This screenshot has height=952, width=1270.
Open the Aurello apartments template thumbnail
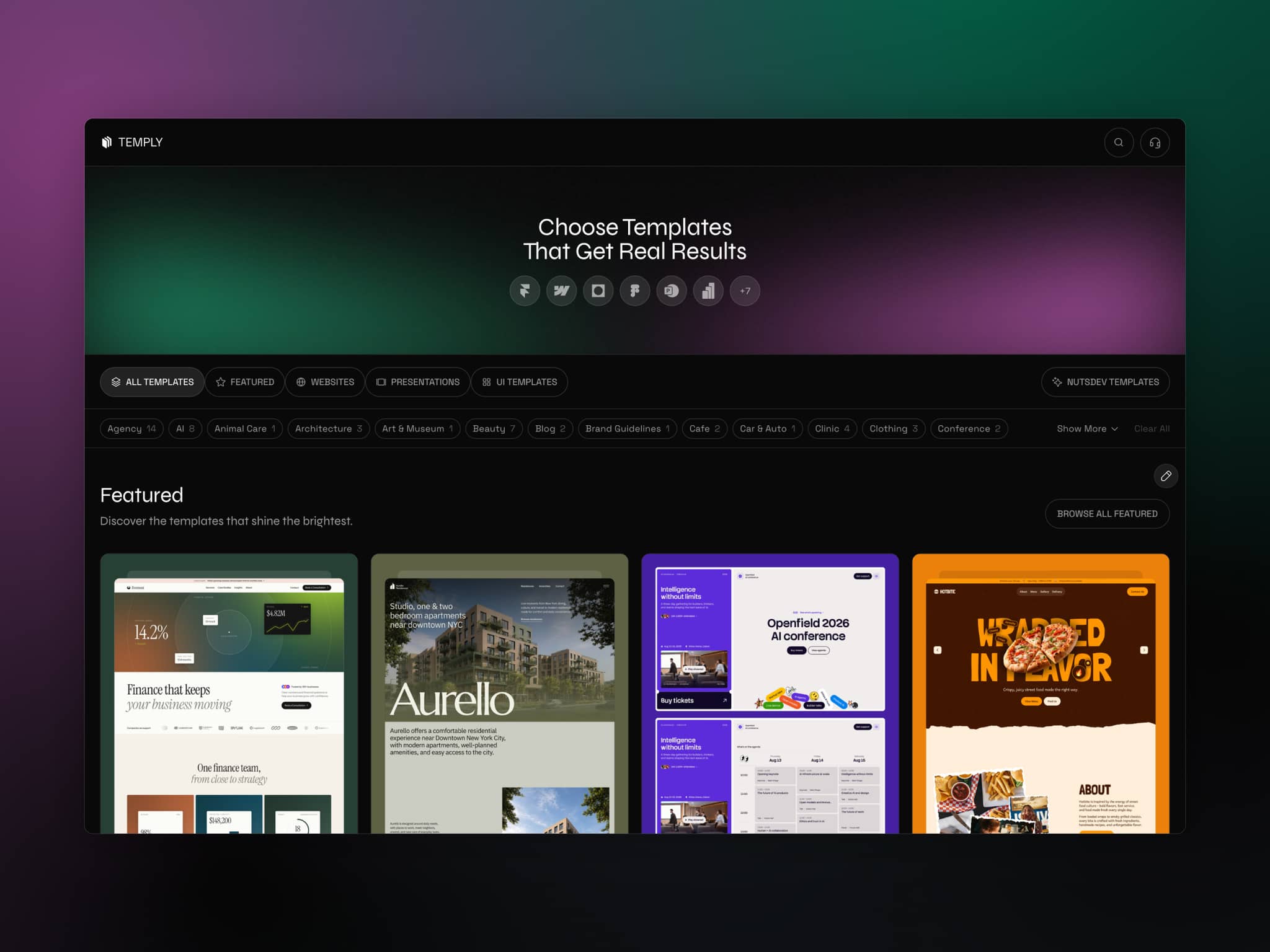pyautogui.click(x=499, y=694)
